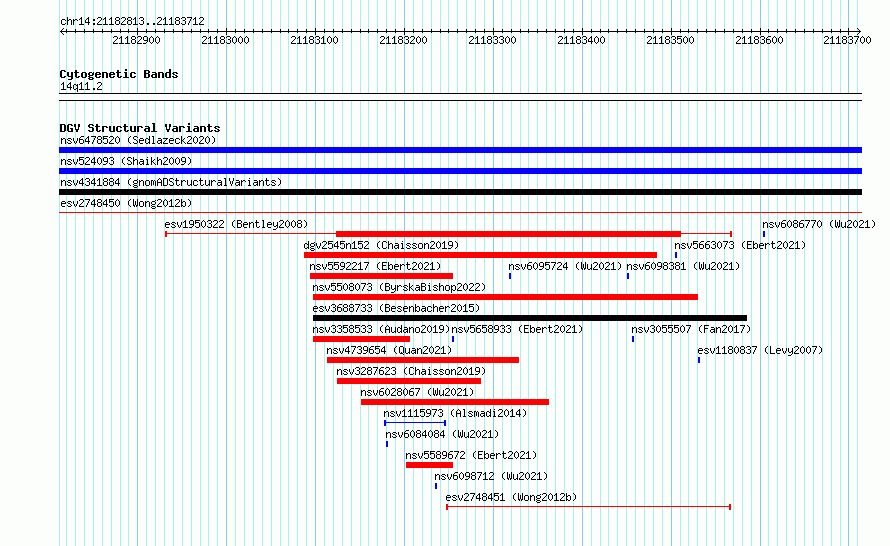This screenshot has width=890, height=546.
Task: Click ruler position 21183300
Action: [x=492, y=40]
